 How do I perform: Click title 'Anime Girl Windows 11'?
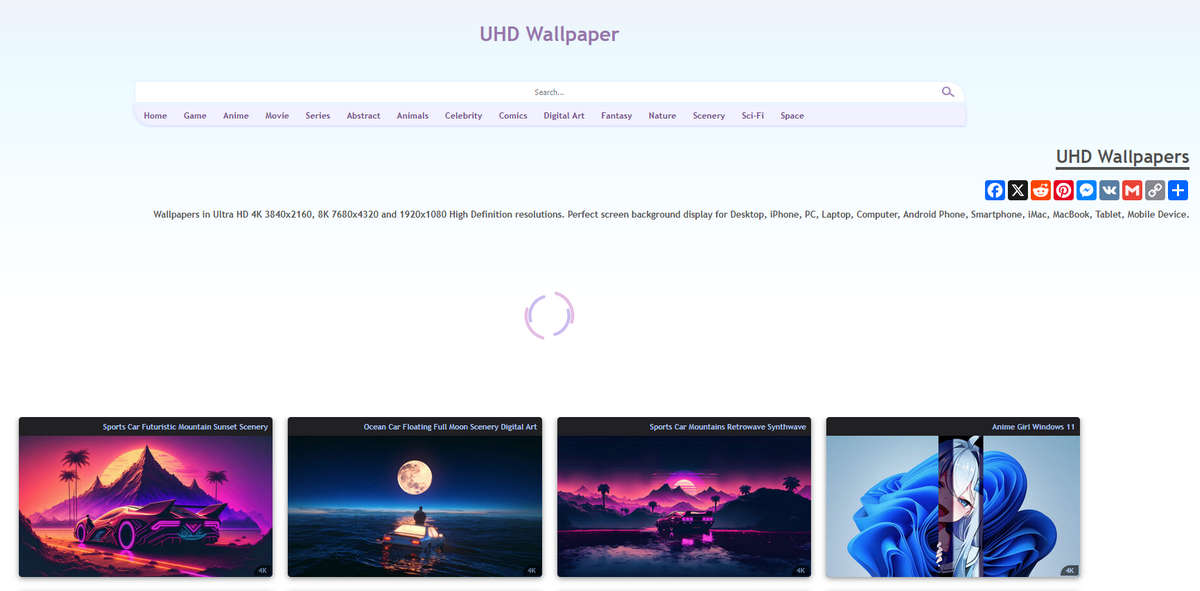tap(1033, 427)
